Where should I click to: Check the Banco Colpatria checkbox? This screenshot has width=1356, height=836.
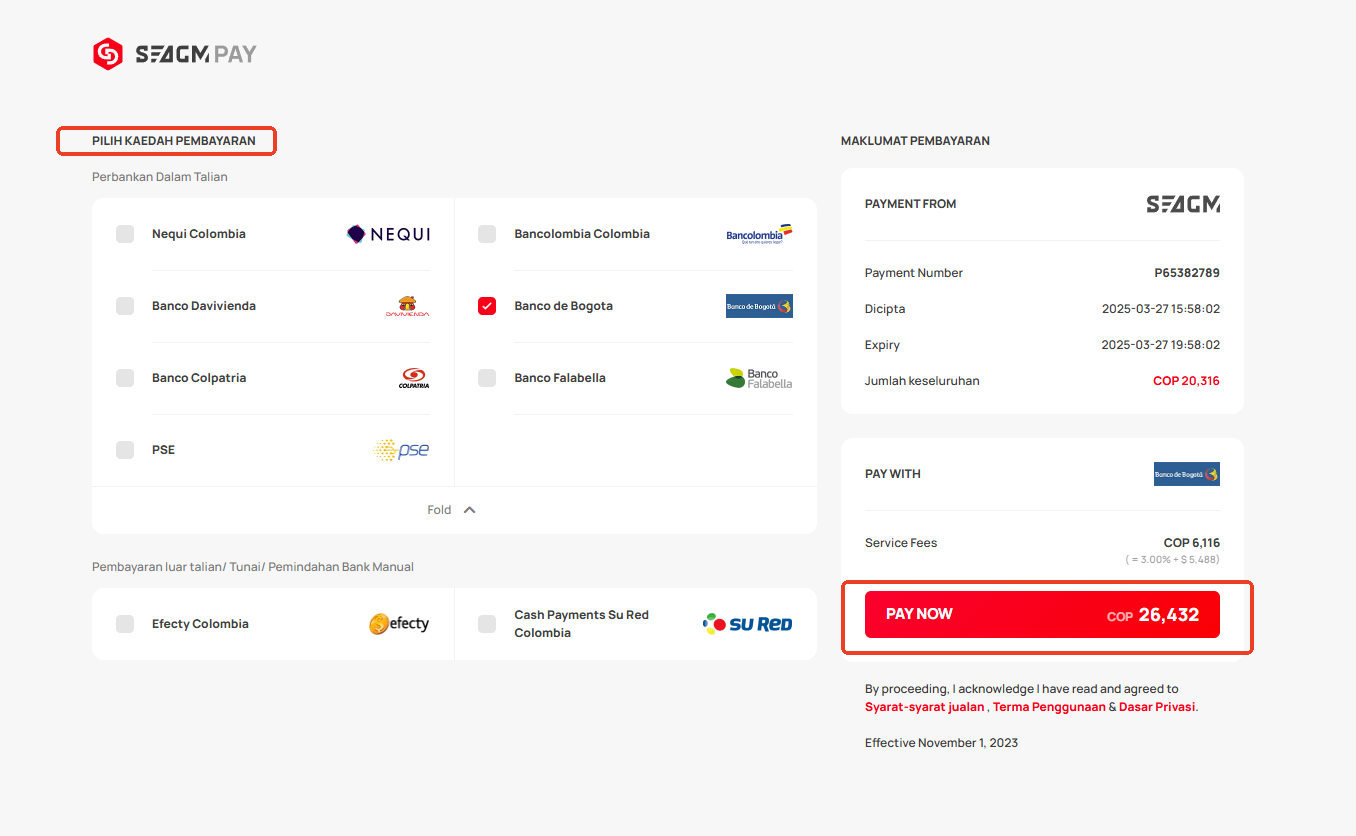[x=125, y=378]
